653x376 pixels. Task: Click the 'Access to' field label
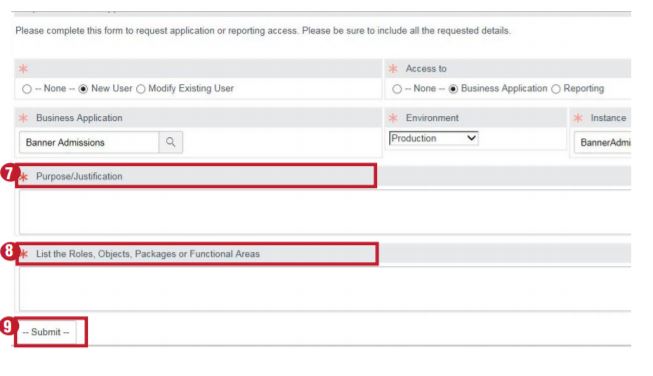tap(426, 68)
